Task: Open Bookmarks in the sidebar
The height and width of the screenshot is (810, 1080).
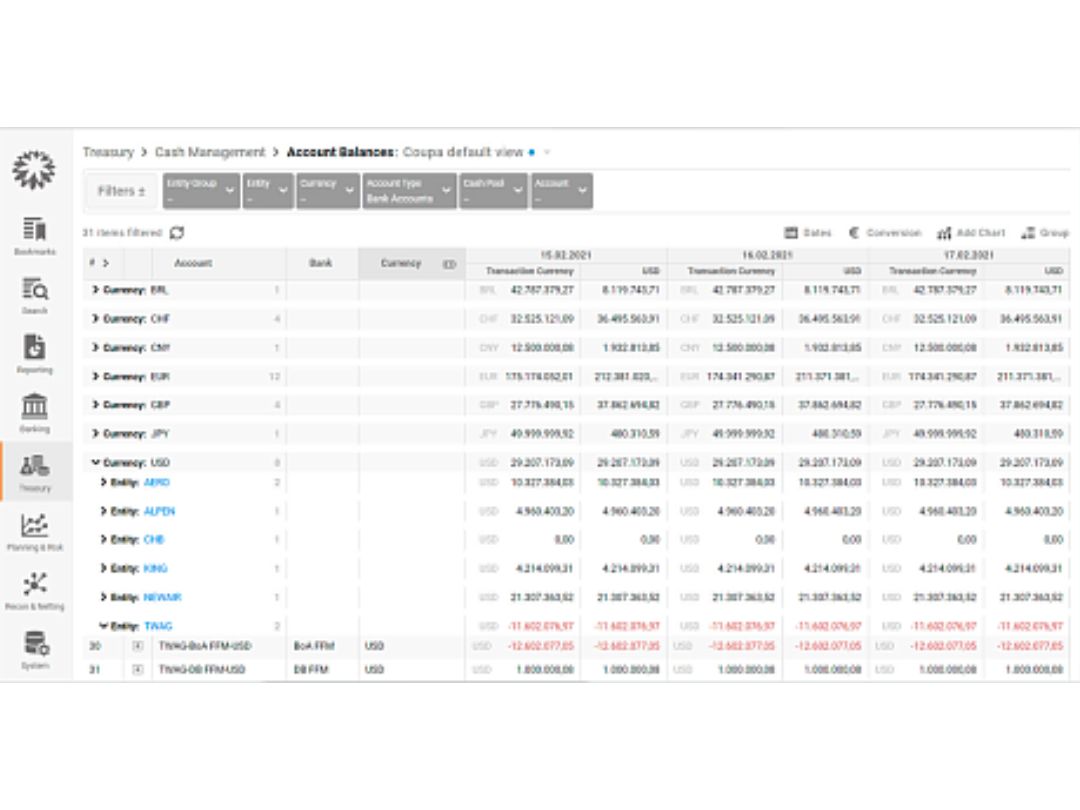Action: [34, 236]
